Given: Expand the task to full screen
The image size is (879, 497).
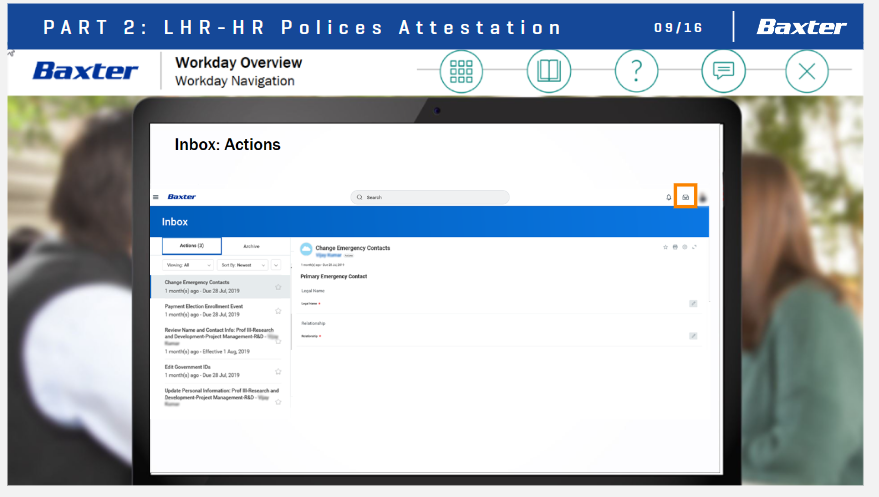Looking at the screenshot, I should pos(694,247).
